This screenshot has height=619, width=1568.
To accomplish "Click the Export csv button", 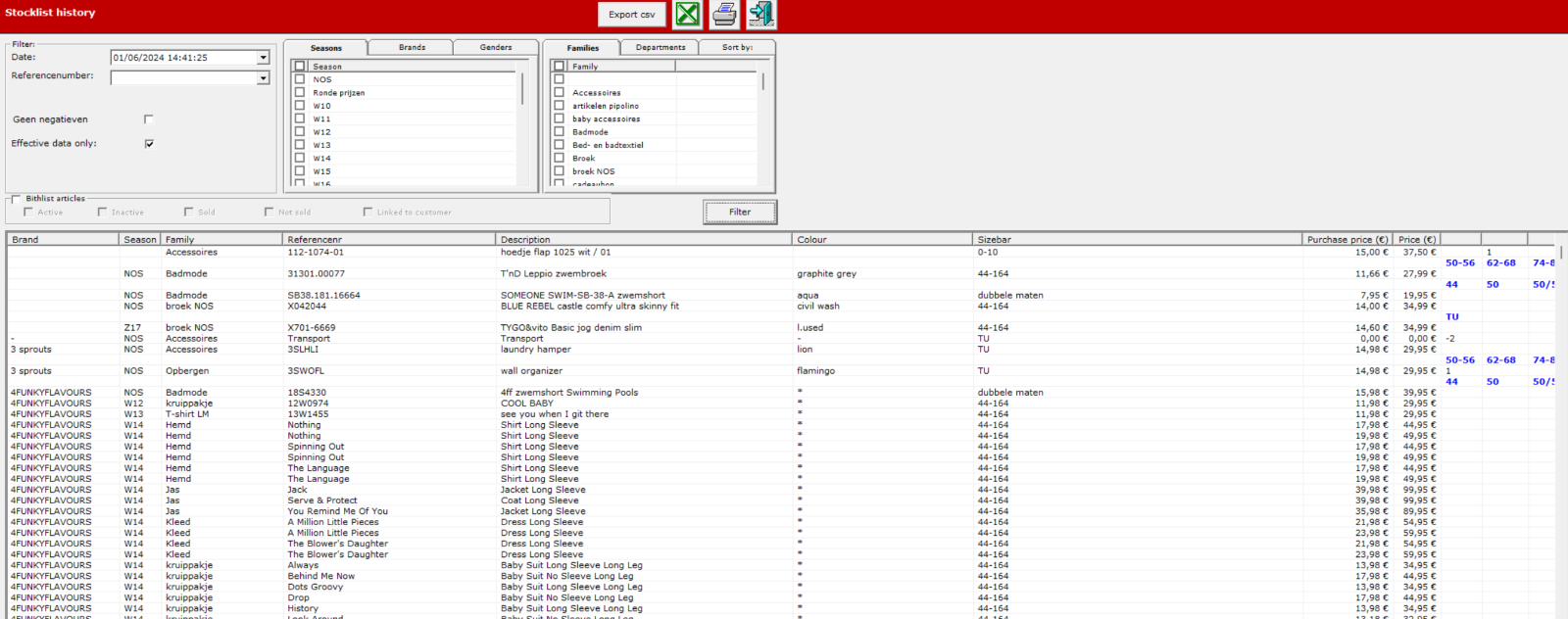I will 631,15.
